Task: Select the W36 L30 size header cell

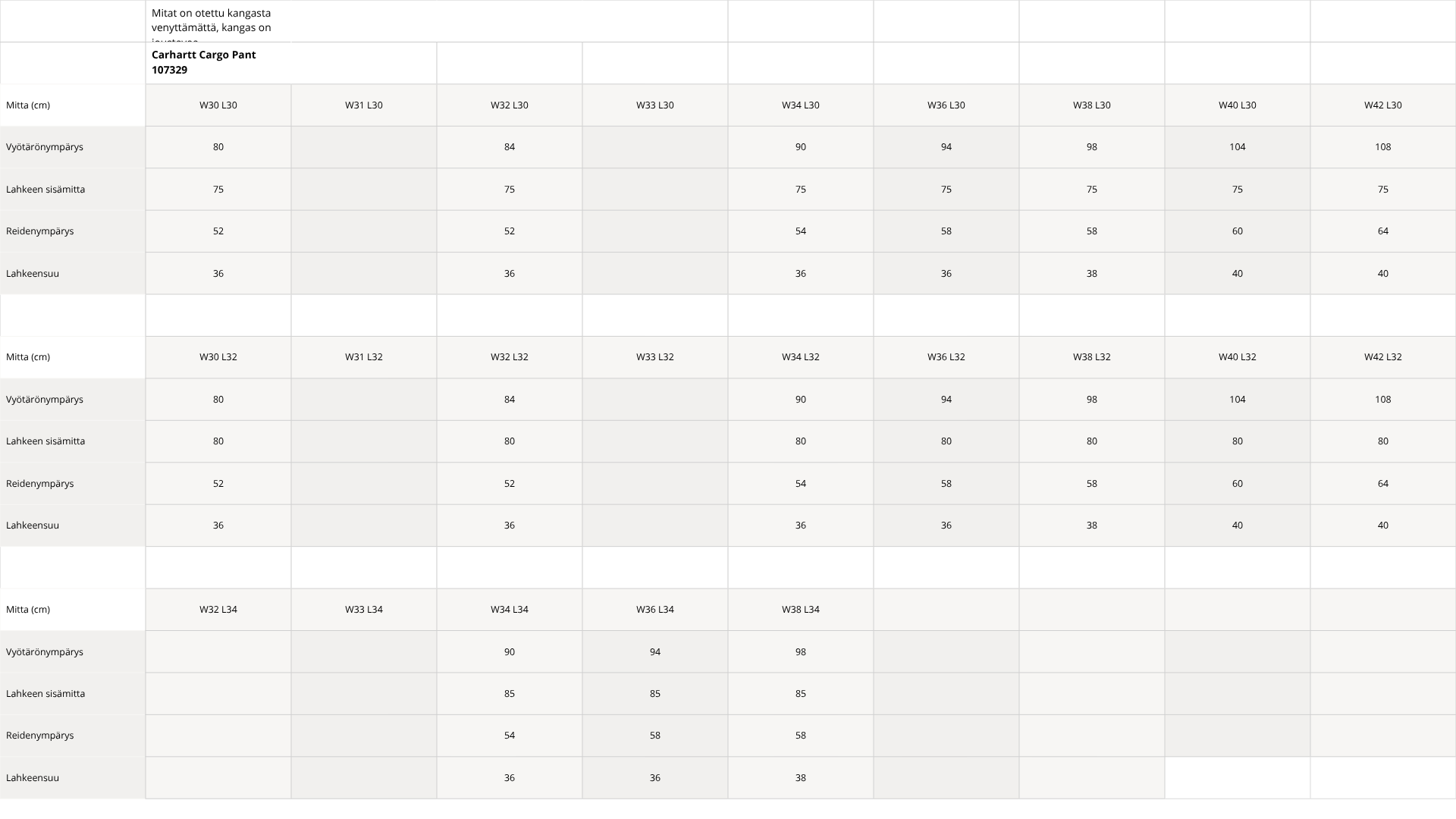Action: pyautogui.click(x=946, y=105)
